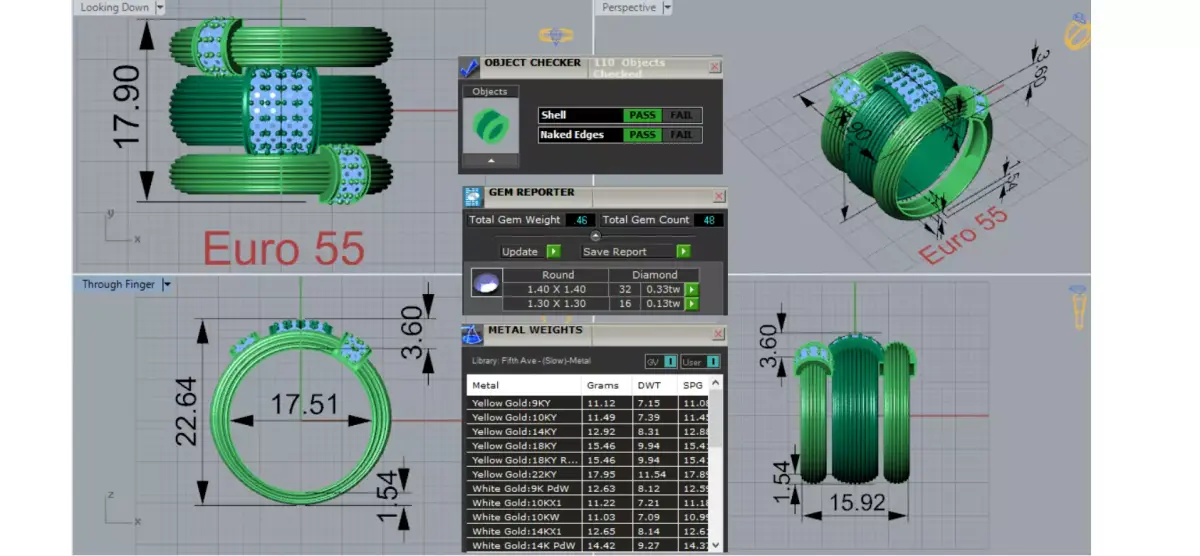Screen dimensions: 1200x556
Task: Expand the Objects list arrow below thumbnail
Action: click(x=490, y=160)
